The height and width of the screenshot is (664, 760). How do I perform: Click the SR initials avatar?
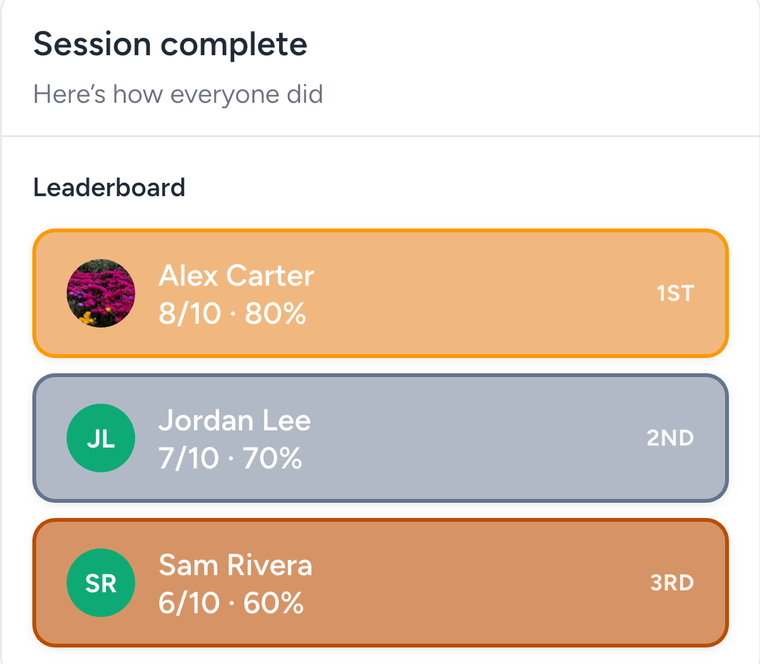(101, 583)
